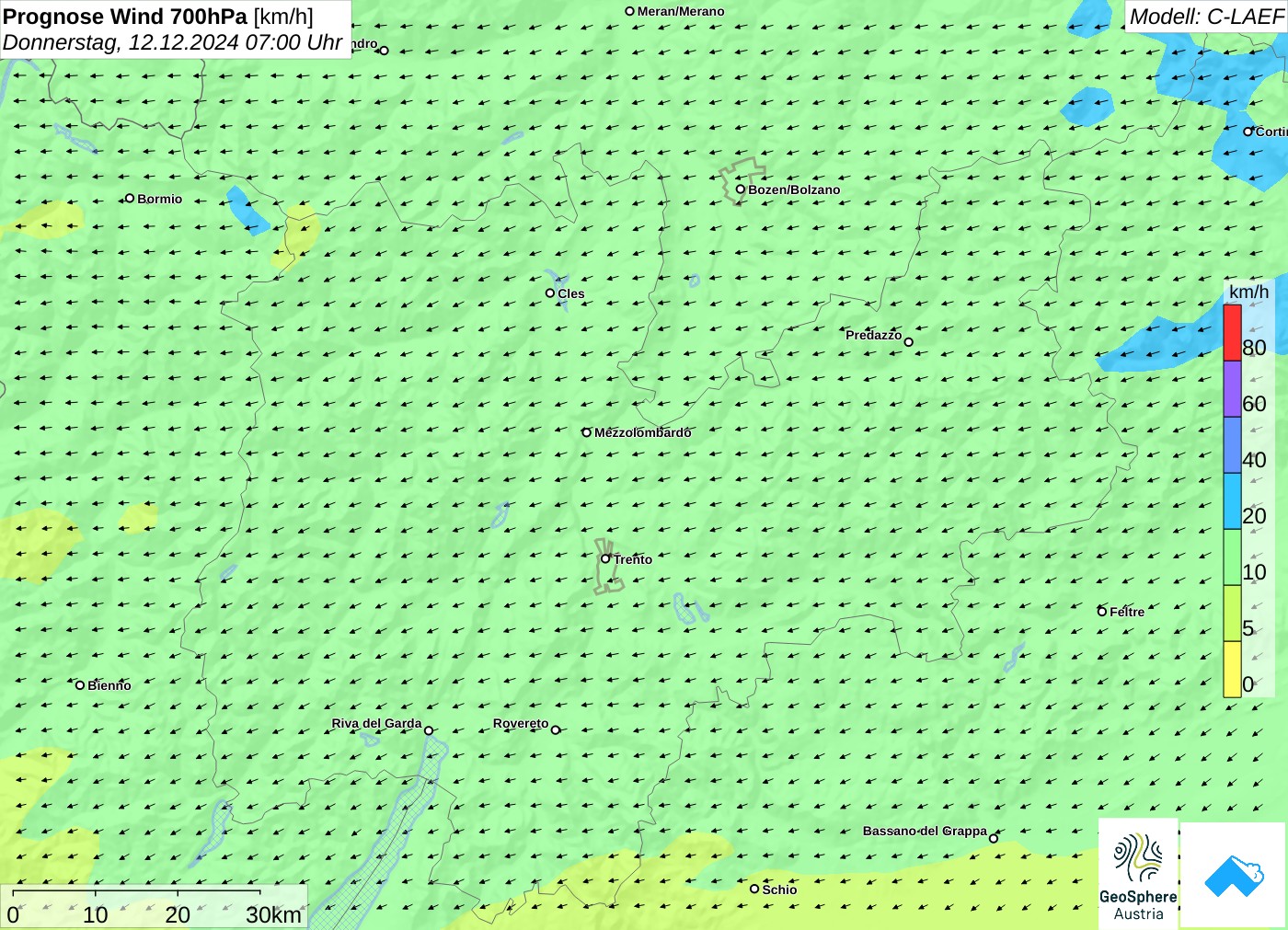Click the 'Modell: C-LAEF' label
The width and height of the screenshot is (1288, 930).
tap(1206, 17)
